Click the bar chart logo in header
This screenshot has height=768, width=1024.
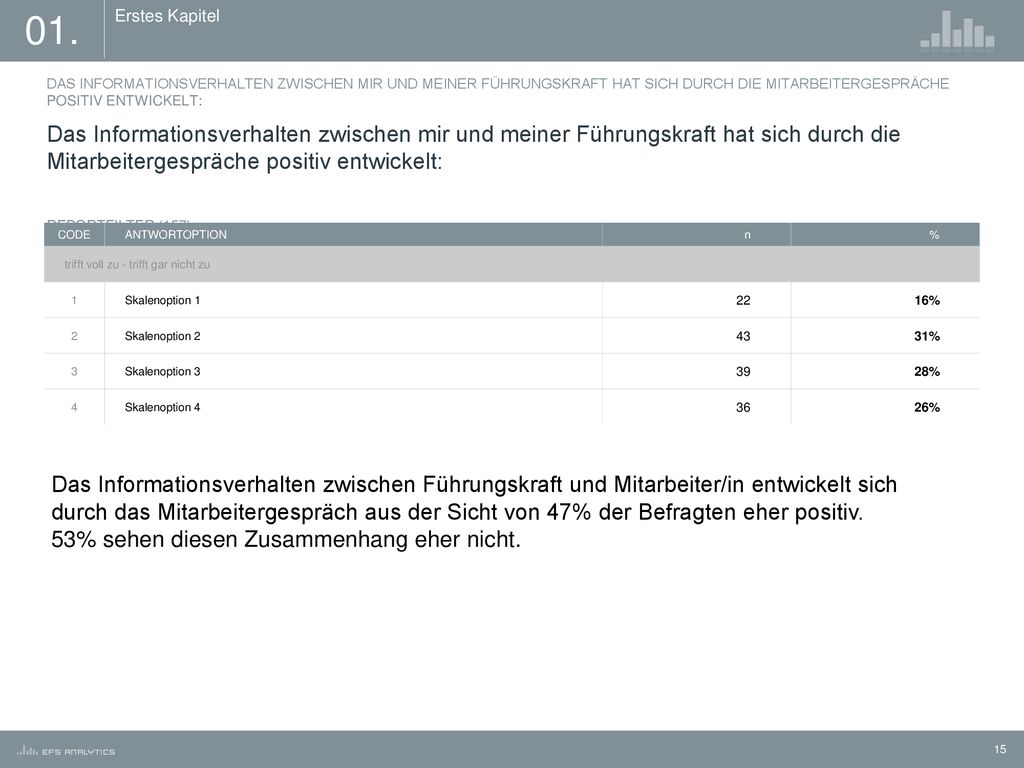coord(957,29)
